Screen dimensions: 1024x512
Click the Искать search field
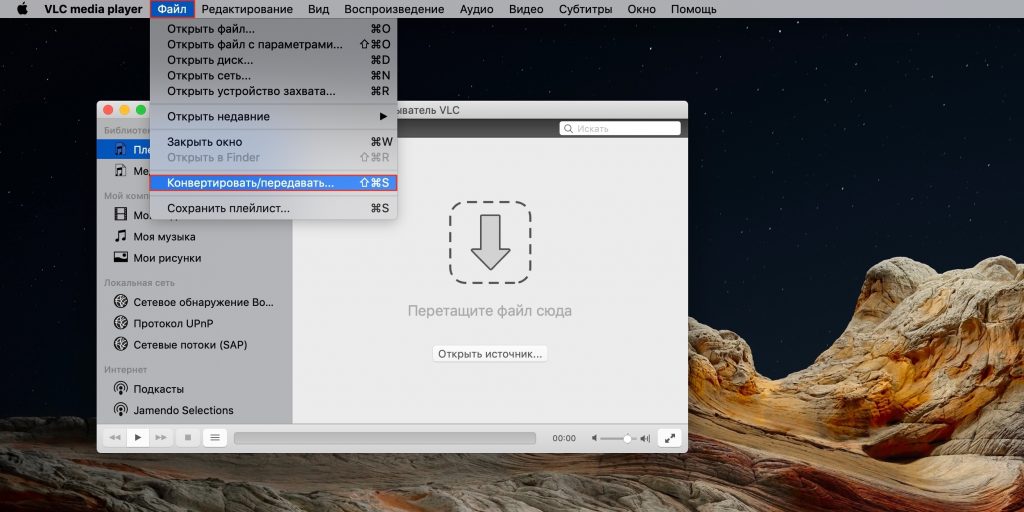(x=620, y=129)
